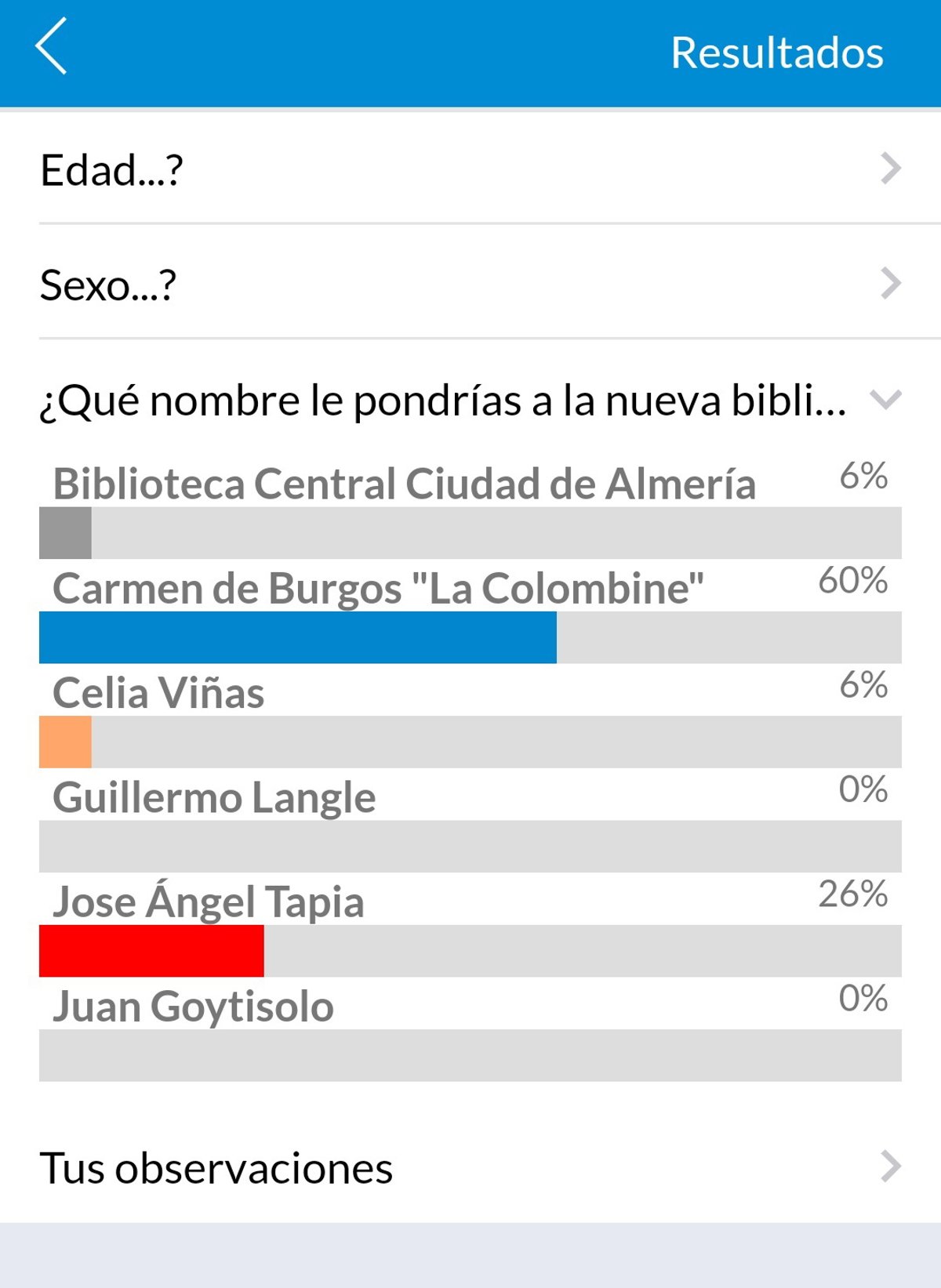
Task: Click the red Jose Ángel Tapia bar
Action: pos(151,951)
